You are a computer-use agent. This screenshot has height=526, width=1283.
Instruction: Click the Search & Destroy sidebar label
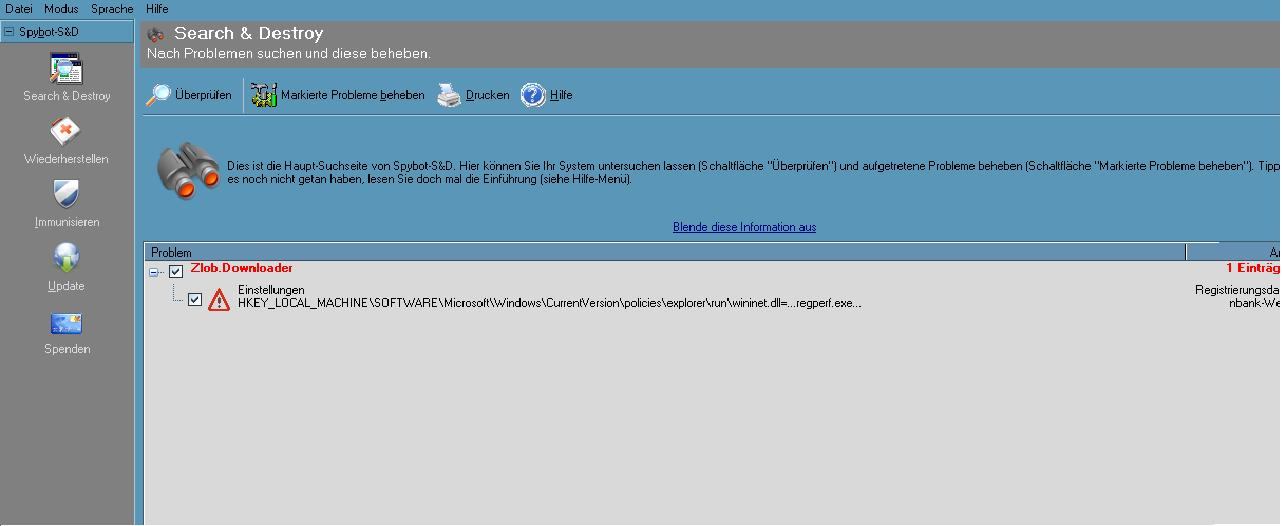pos(67,96)
